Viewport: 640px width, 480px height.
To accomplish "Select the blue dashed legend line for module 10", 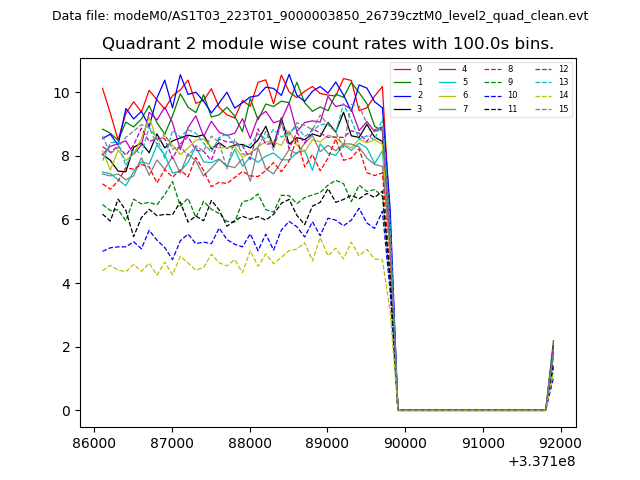I will tap(495, 95).
